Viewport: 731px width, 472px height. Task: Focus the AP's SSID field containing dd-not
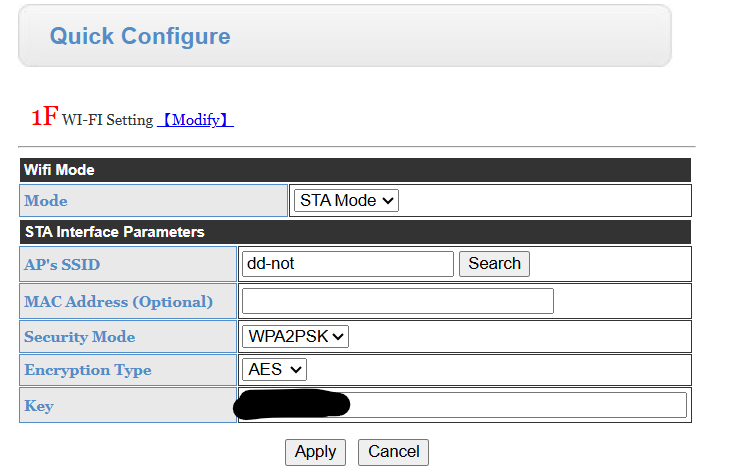click(347, 264)
